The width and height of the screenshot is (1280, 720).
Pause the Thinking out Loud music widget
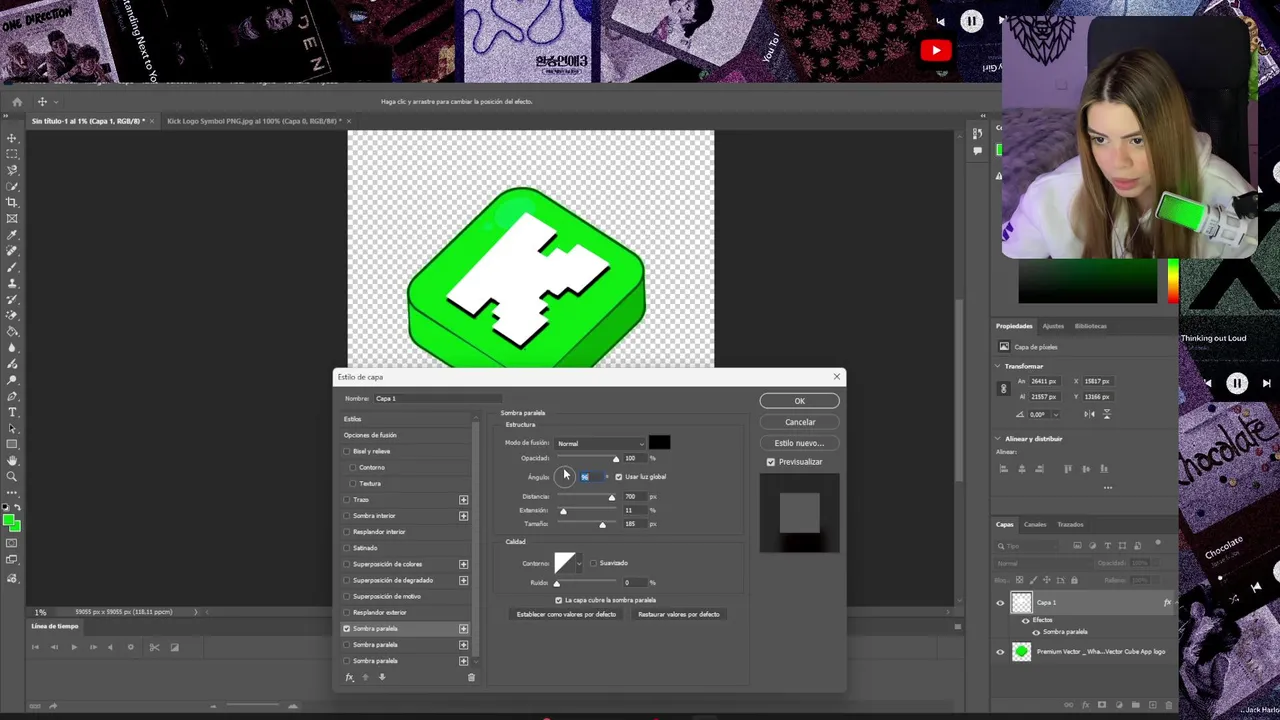pyautogui.click(x=1237, y=383)
